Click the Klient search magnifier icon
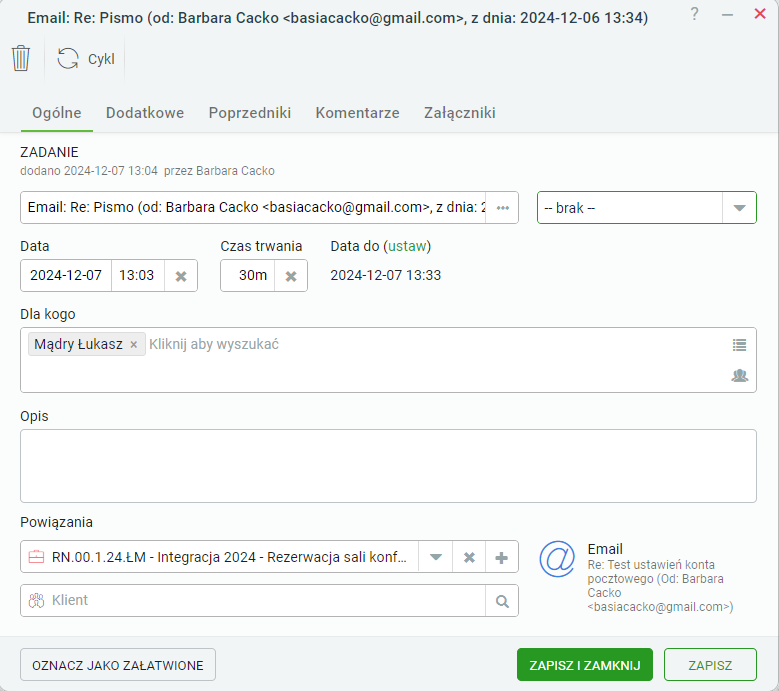Image resolution: width=779 pixels, height=691 pixels. (x=502, y=601)
